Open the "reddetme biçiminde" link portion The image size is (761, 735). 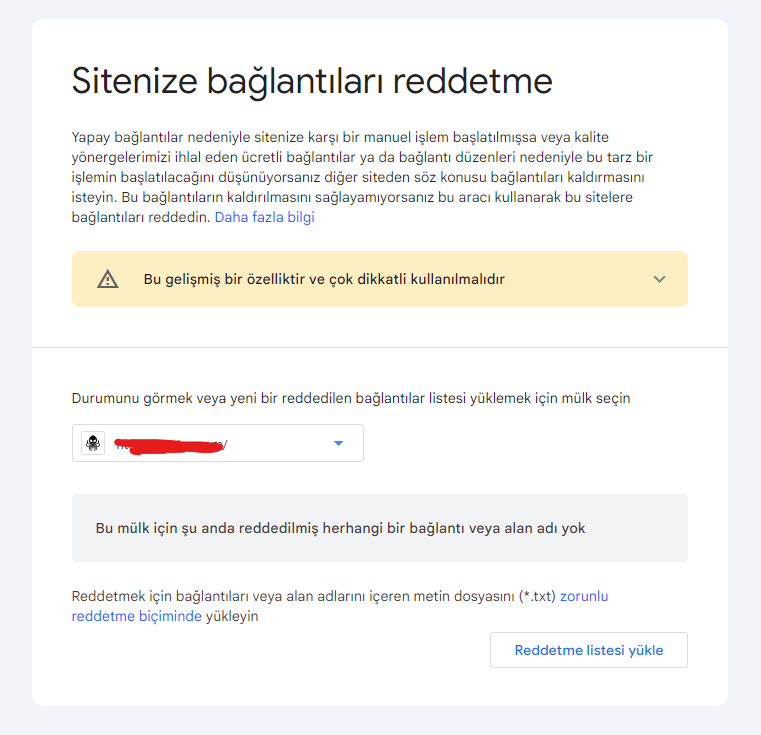[x=137, y=616]
